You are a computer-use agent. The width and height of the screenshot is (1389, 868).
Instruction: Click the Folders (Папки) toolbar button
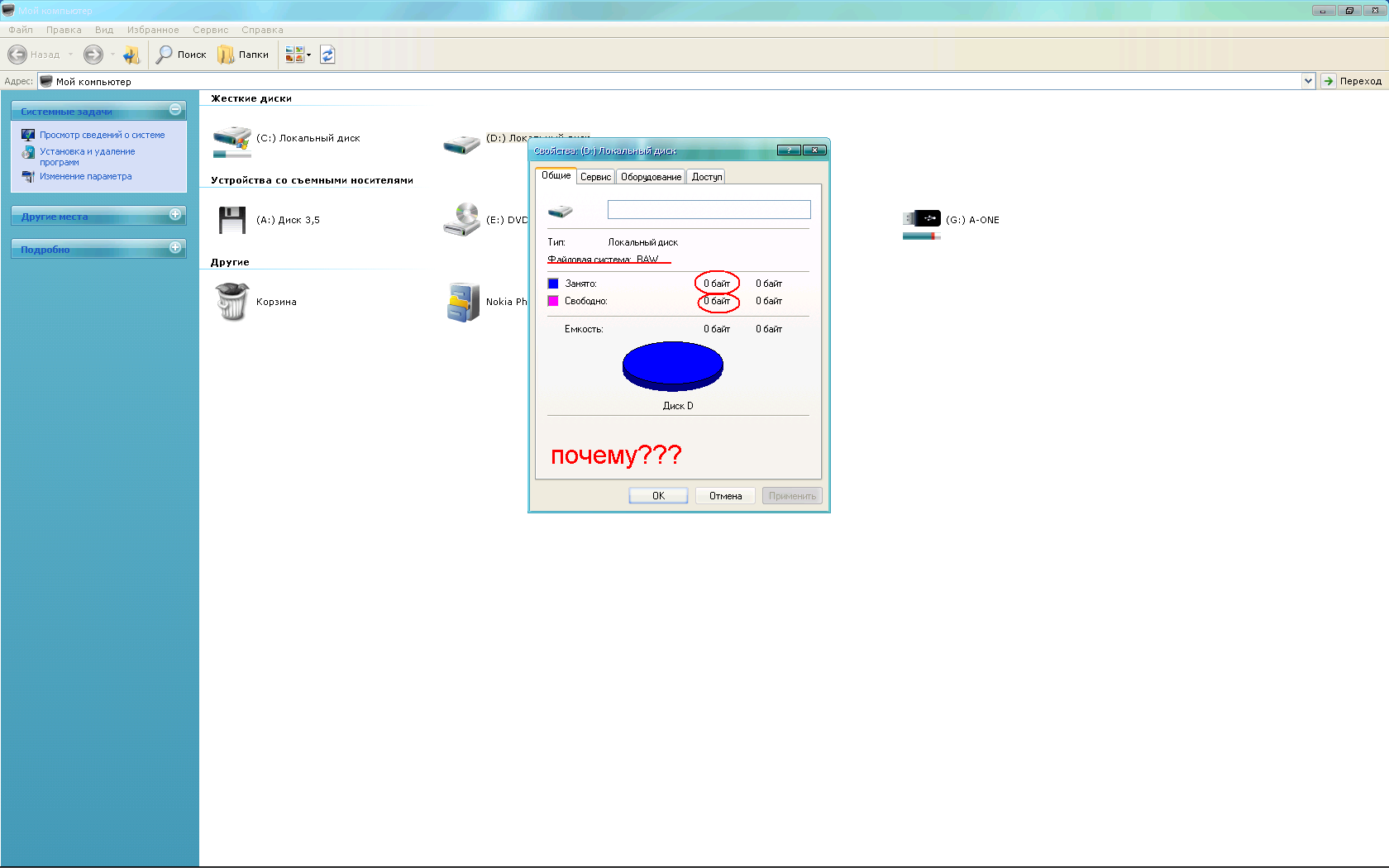(x=243, y=55)
